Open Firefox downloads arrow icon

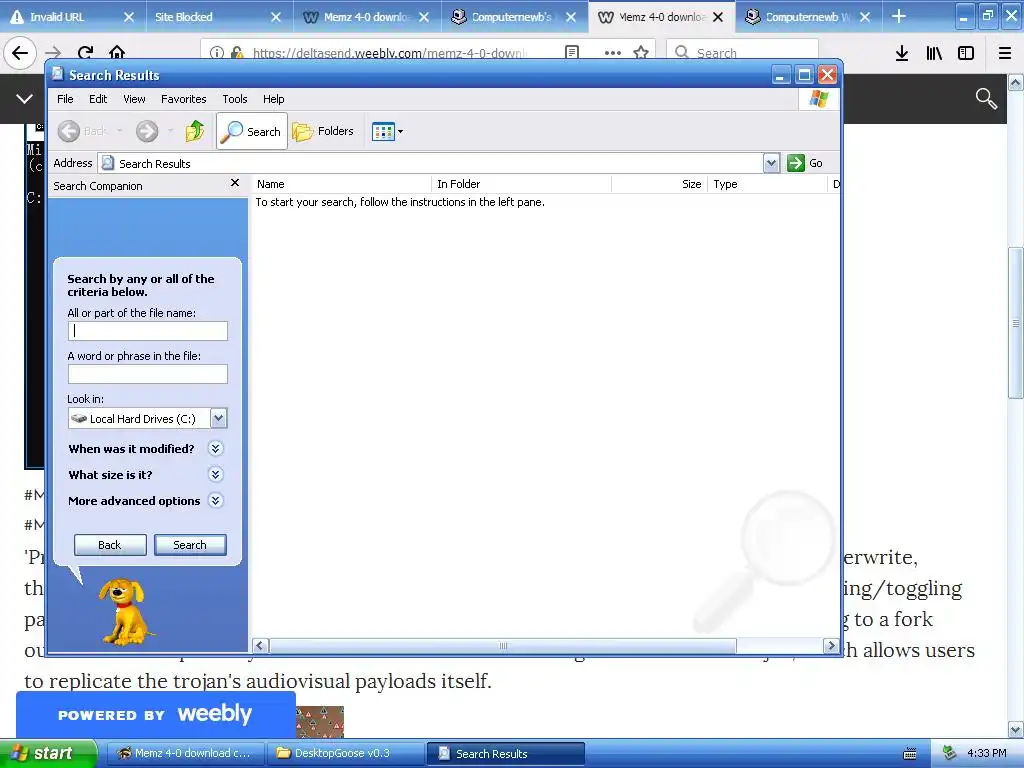[x=902, y=53]
